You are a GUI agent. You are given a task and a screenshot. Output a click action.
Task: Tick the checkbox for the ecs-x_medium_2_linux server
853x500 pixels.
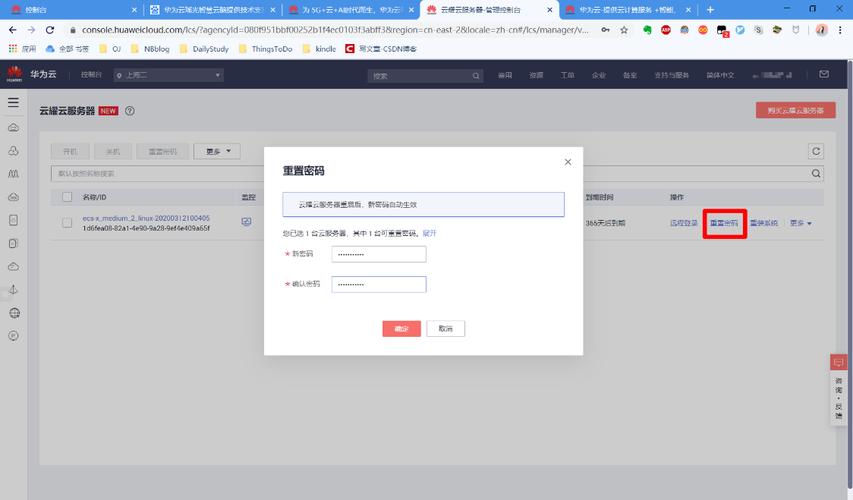click(67, 223)
